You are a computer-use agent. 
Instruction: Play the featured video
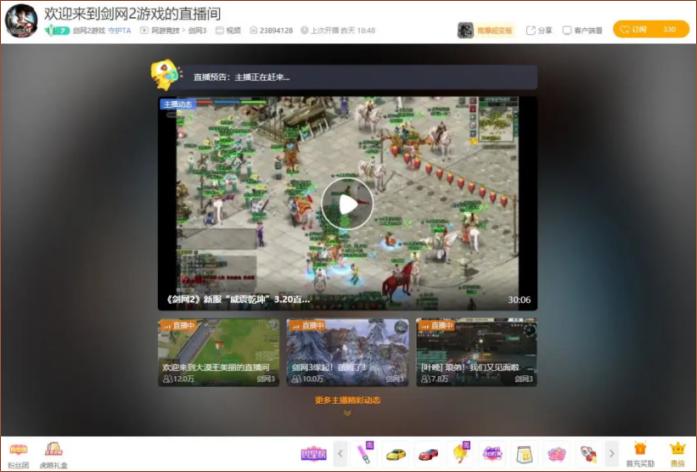point(347,204)
